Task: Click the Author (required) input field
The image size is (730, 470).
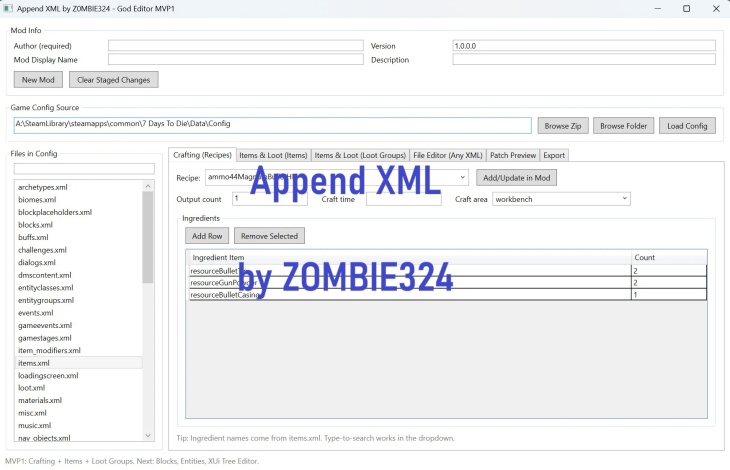Action: click(x=236, y=46)
